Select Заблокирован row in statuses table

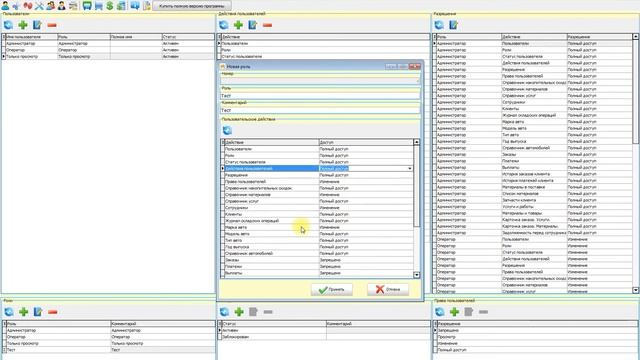point(324,337)
